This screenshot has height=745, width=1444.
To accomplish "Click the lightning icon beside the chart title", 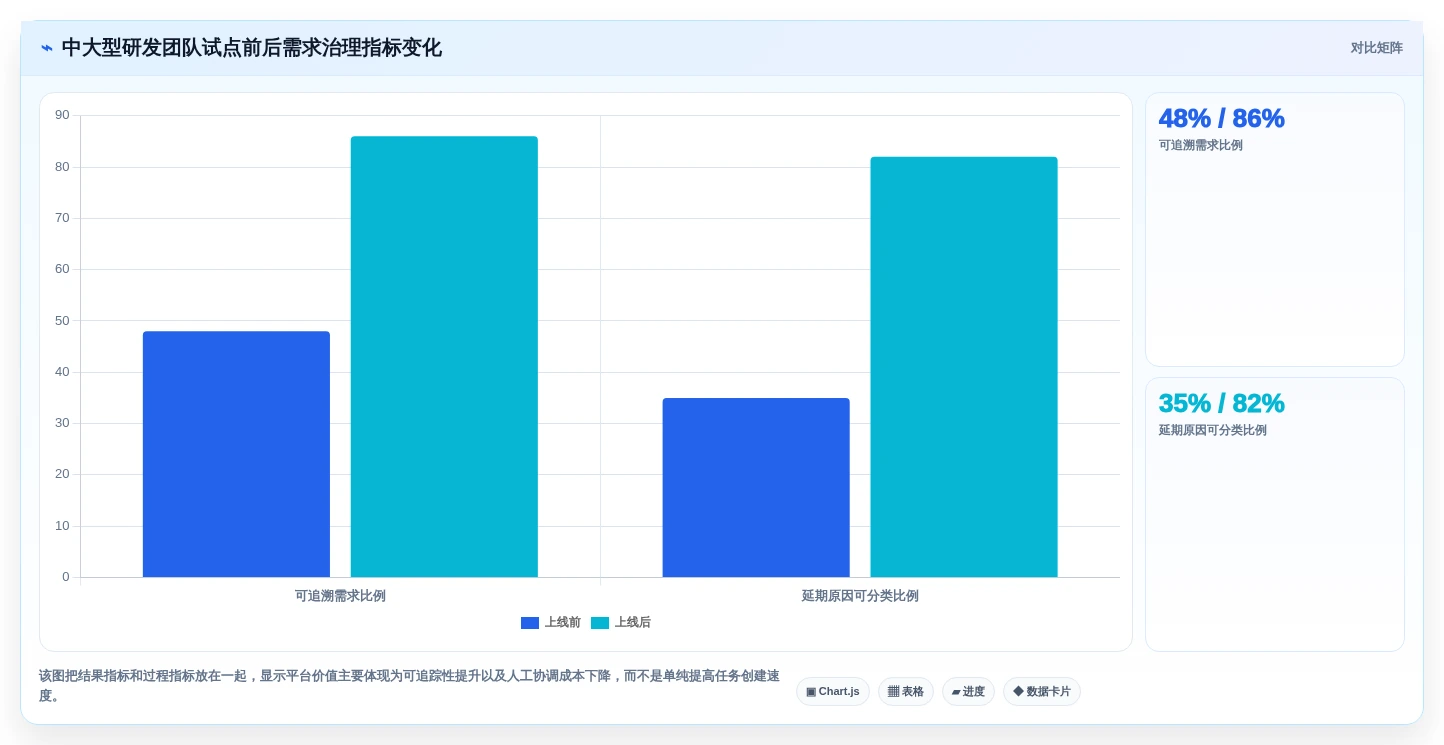I will pyautogui.click(x=47, y=48).
